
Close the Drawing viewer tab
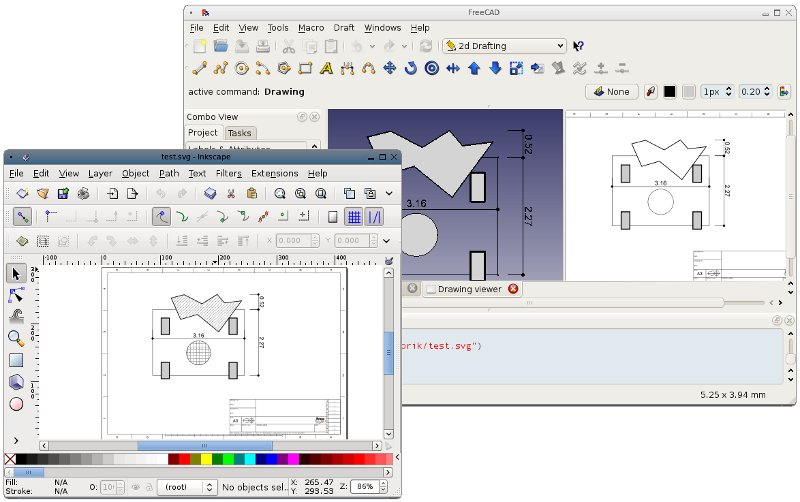coord(513,289)
